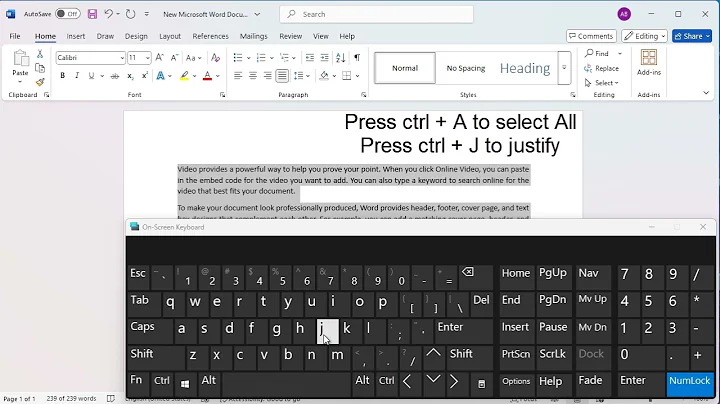Click the Share button

click(x=692, y=36)
